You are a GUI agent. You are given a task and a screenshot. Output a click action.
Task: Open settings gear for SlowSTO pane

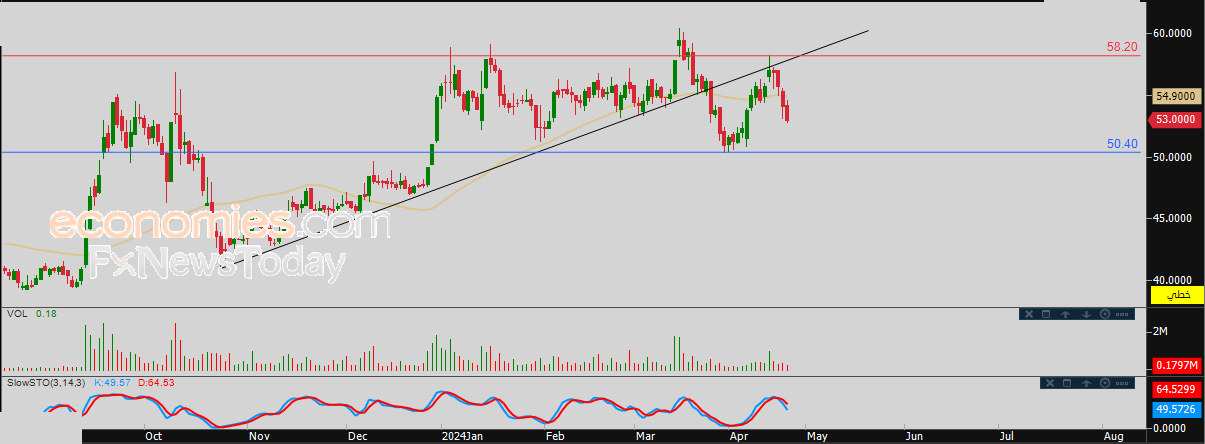click(1105, 383)
